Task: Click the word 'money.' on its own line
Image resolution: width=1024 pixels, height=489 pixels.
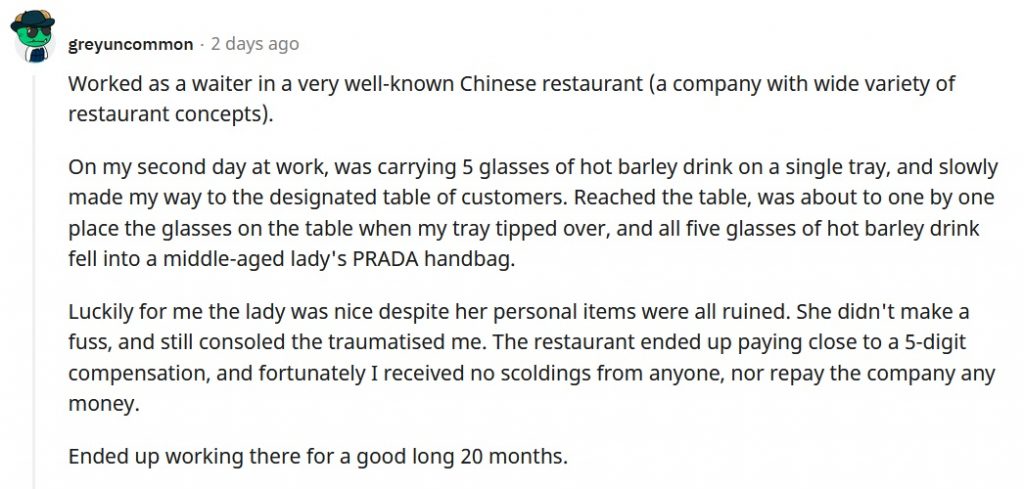Action: coord(104,404)
